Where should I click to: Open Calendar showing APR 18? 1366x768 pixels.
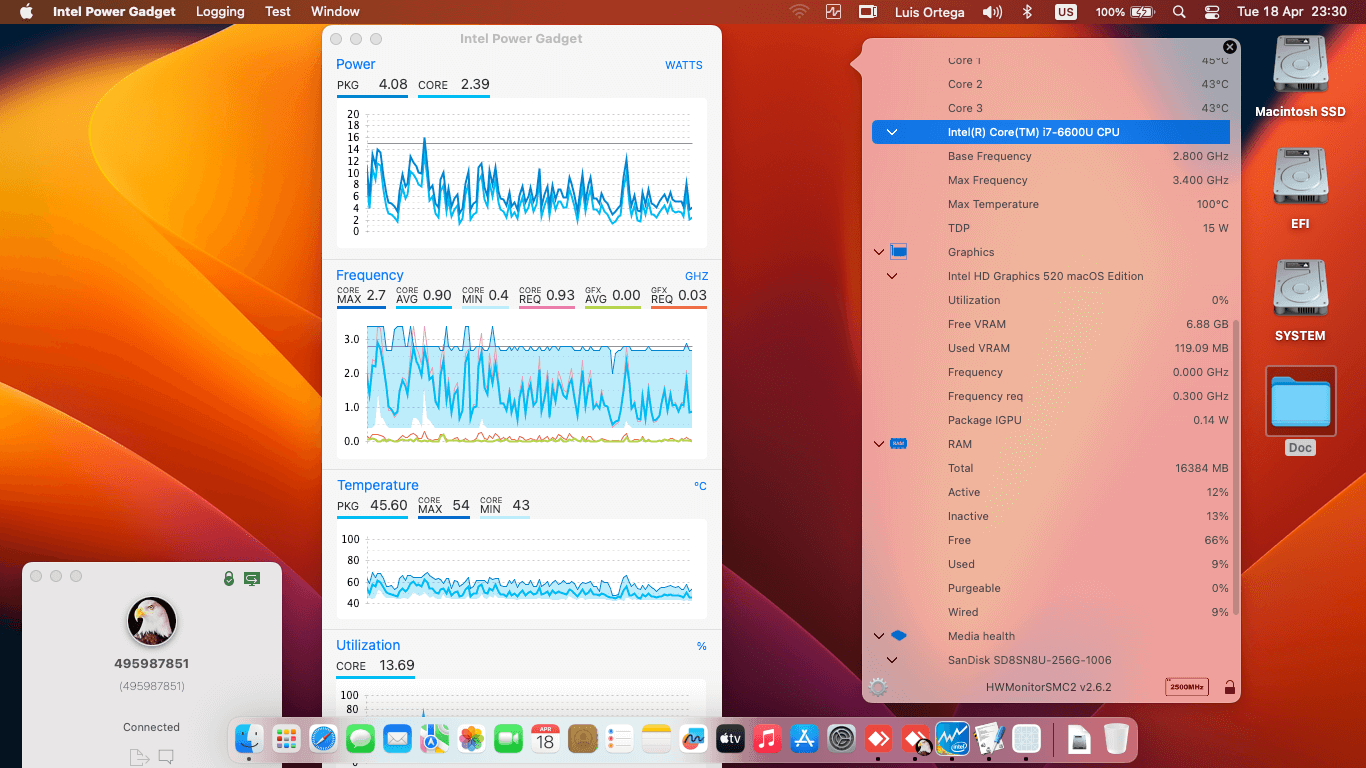pyautogui.click(x=545, y=739)
